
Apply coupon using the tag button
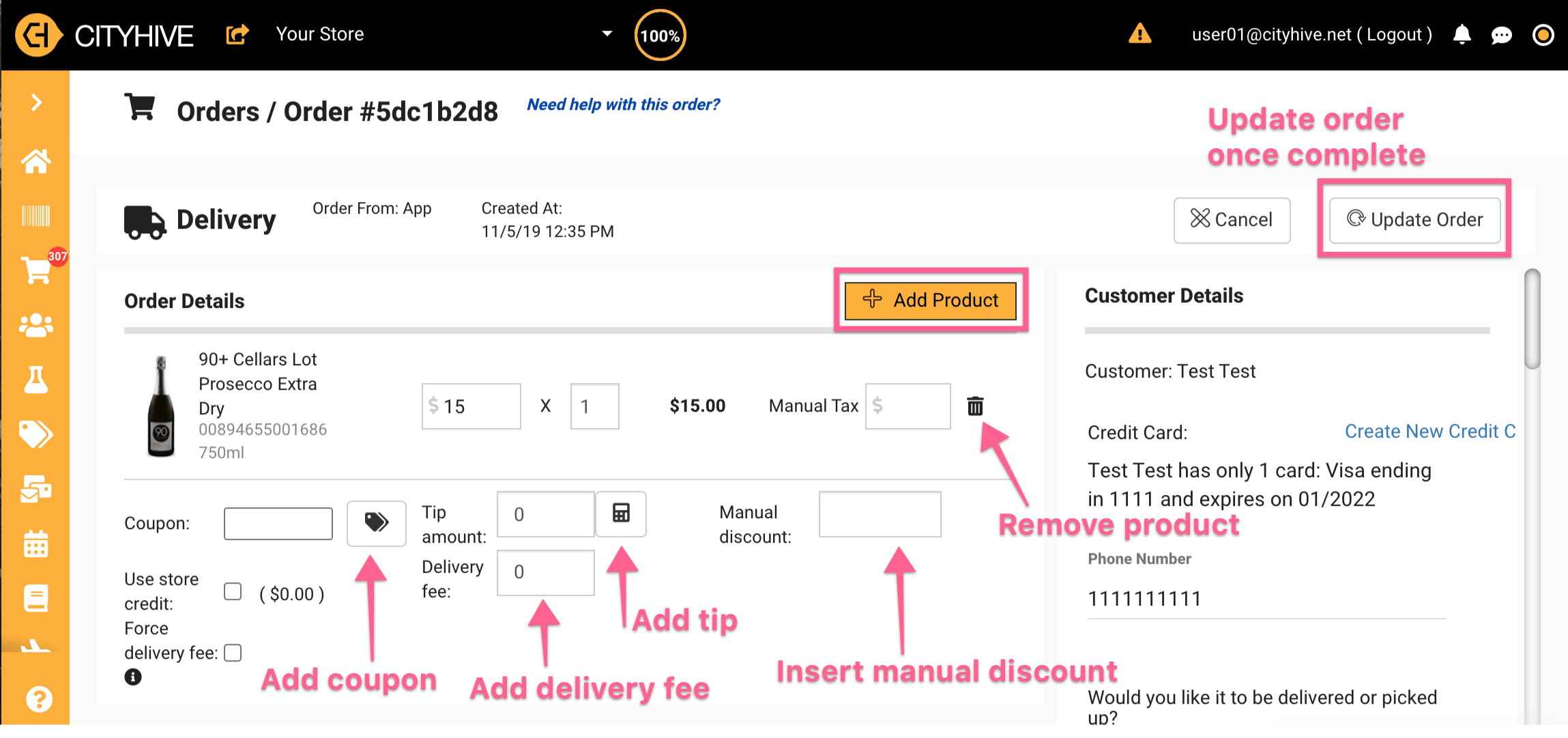click(376, 523)
